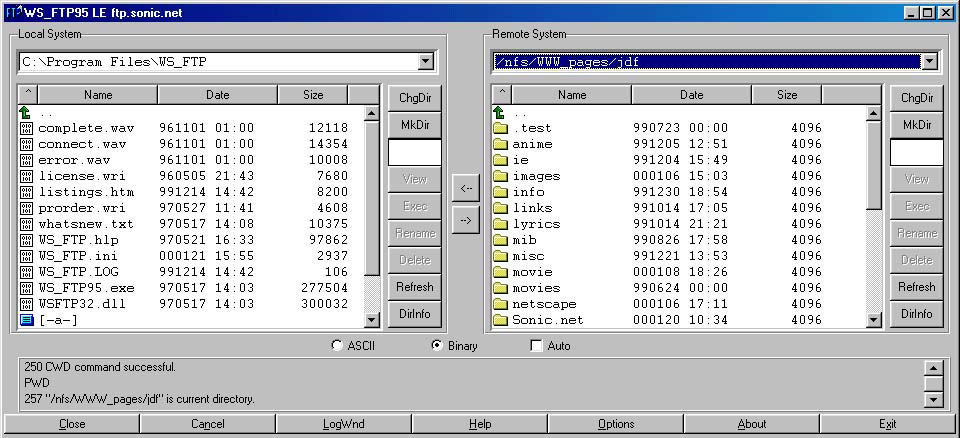Image resolution: width=960 pixels, height=438 pixels.
Task: Sort remote files by Size column
Action: [x=787, y=95]
